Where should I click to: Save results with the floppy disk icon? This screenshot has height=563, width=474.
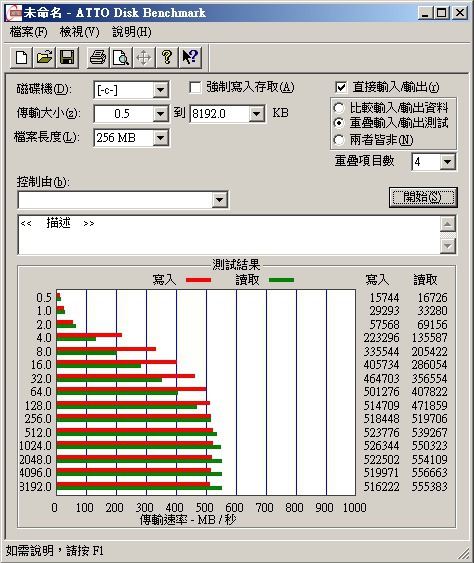[x=67, y=57]
